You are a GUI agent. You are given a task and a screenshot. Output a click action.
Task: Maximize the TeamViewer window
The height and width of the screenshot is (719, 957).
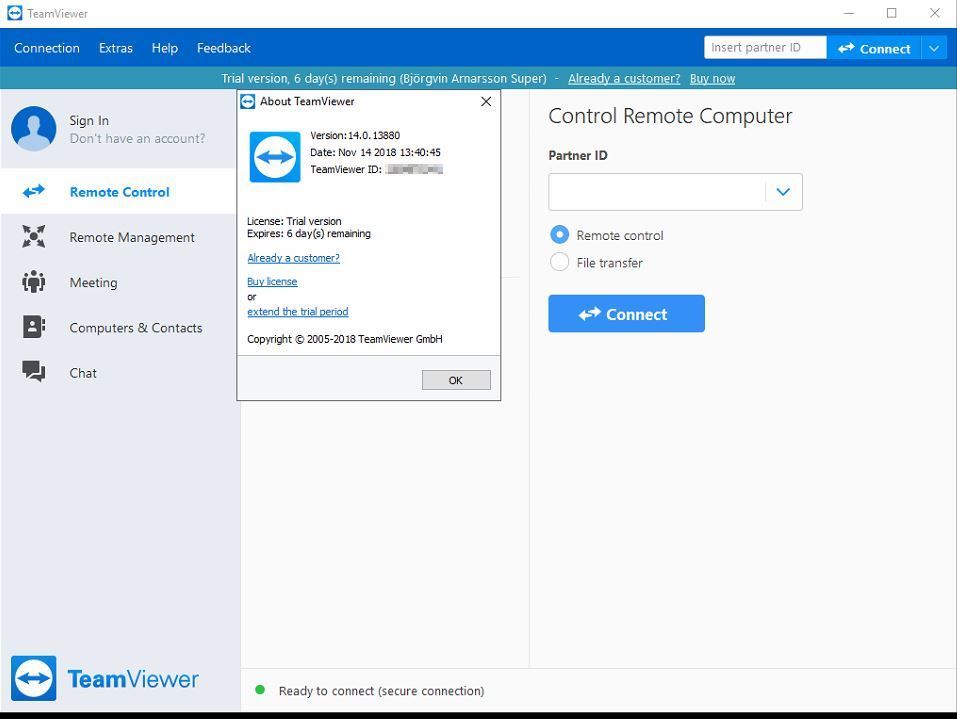pos(892,13)
